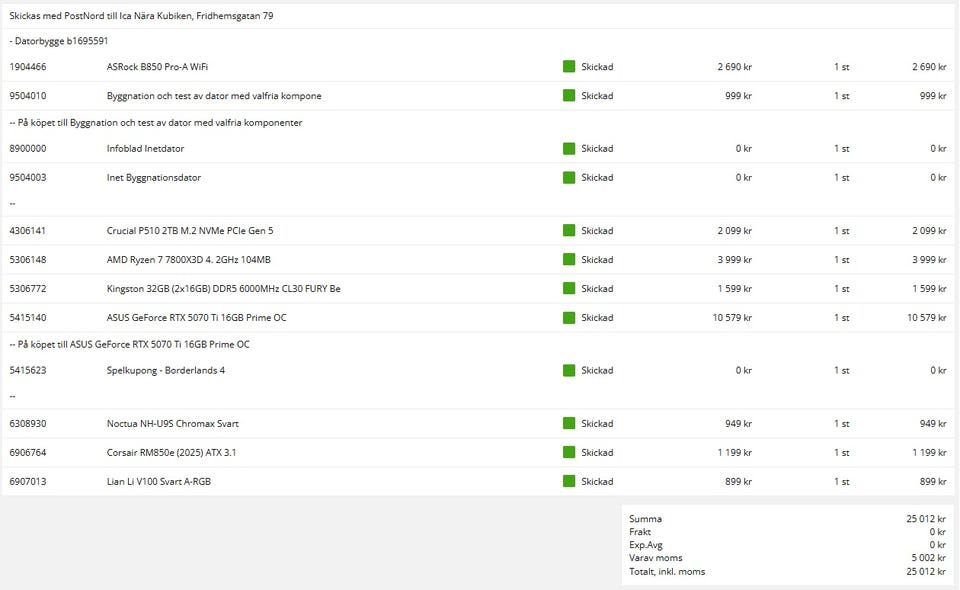Click article number 5415140
This screenshot has height=590, width=960.
click(28, 318)
